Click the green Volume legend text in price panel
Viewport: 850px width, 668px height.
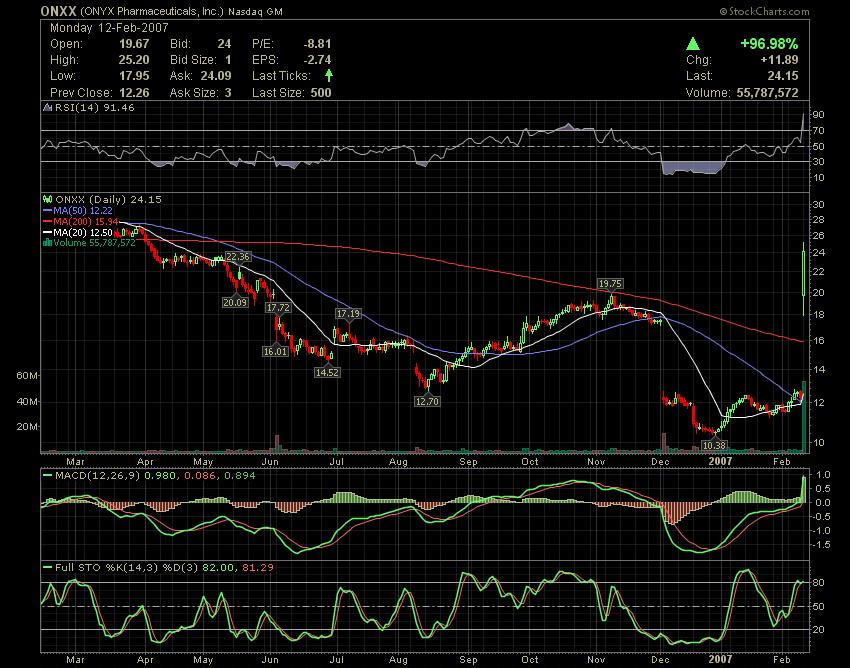94,243
